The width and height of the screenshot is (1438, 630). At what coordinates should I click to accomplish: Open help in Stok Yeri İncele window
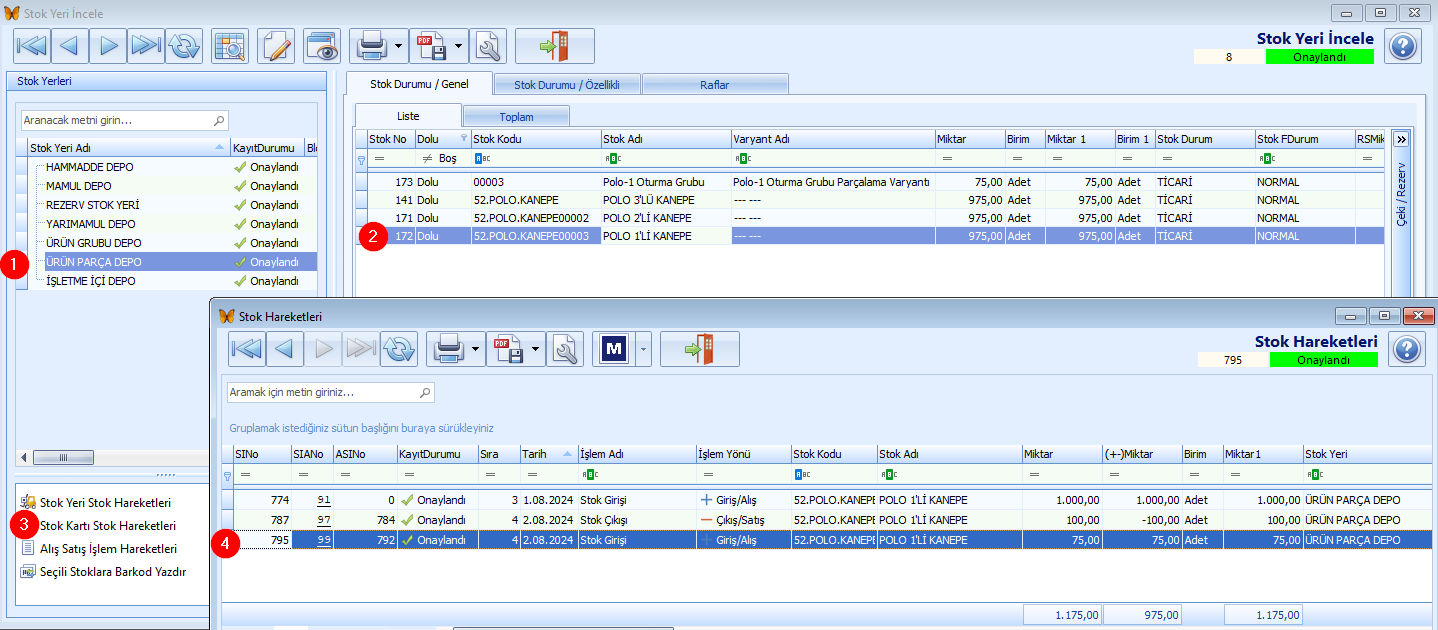(1403, 46)
